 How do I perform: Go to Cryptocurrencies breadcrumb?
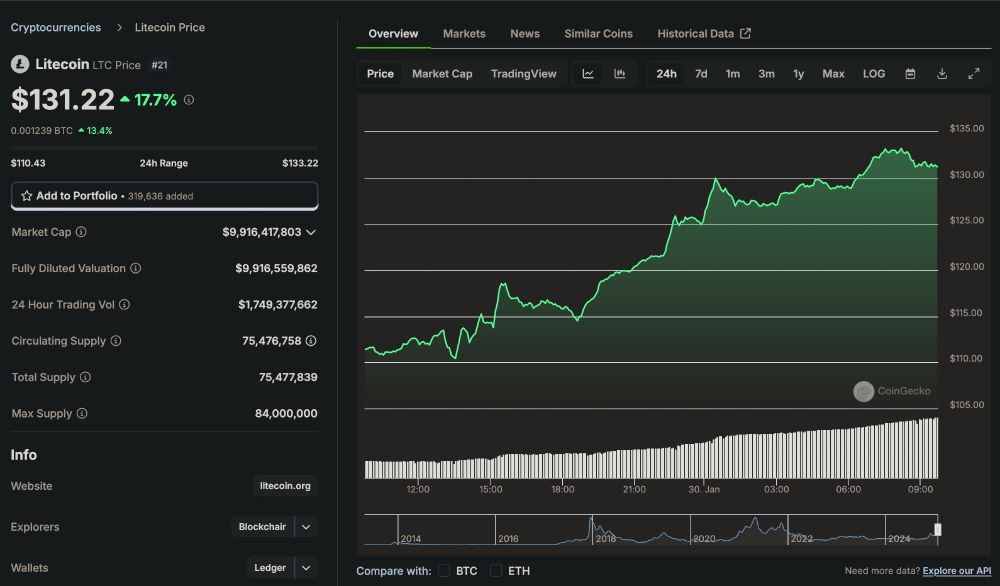55,27
